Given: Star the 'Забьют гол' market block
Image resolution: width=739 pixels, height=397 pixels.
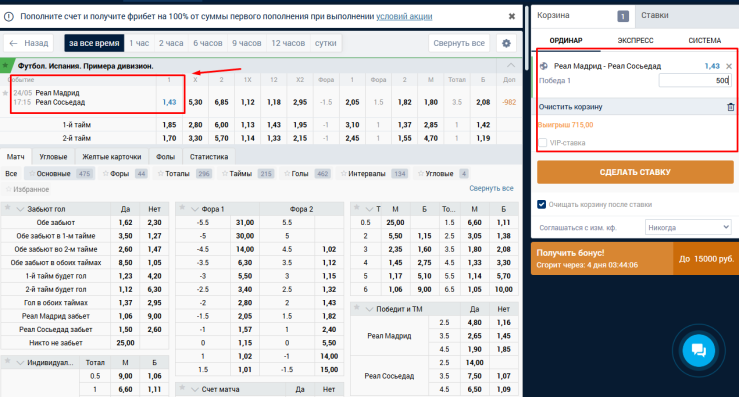Looking at the screenshot, I should coord(8,208).
